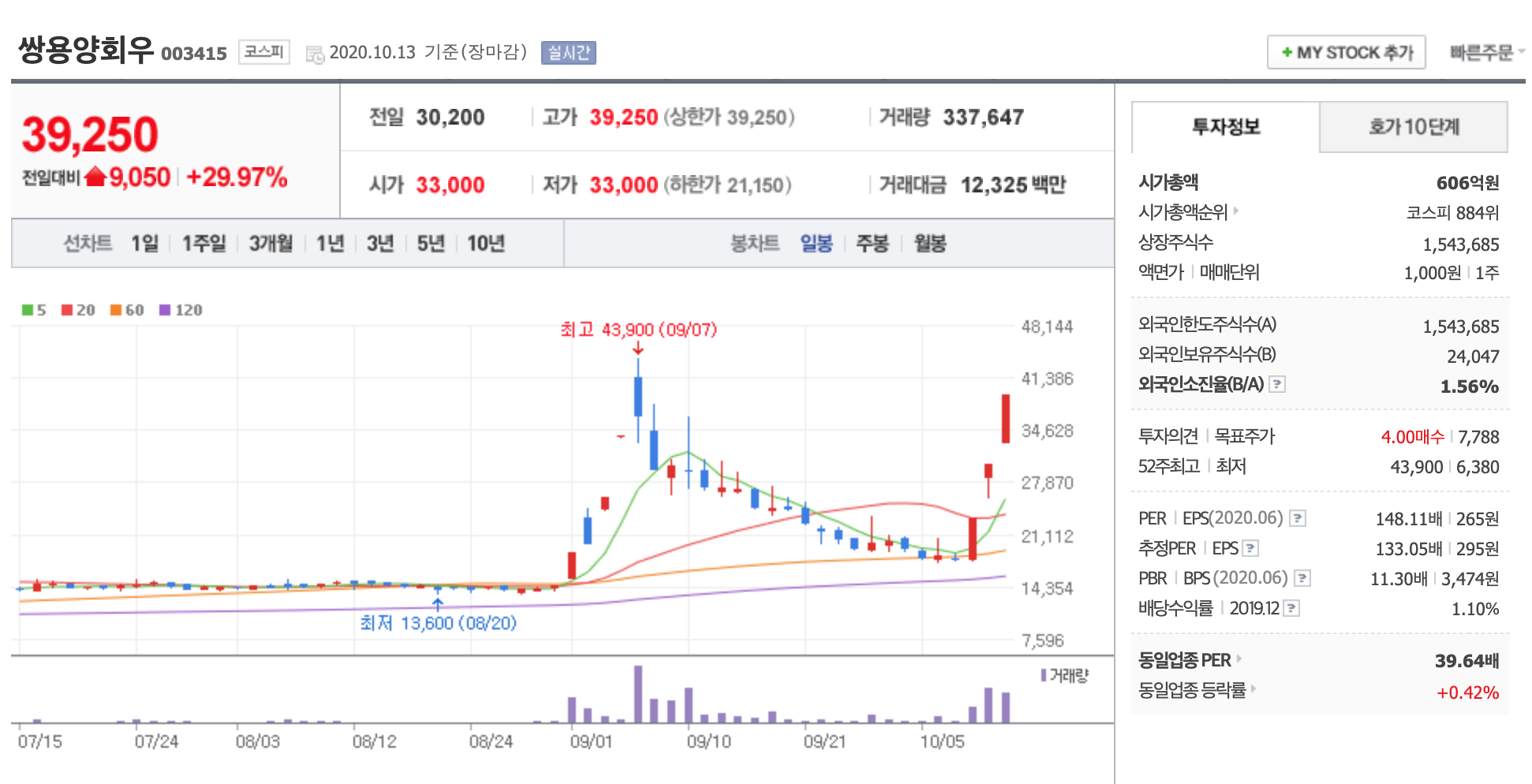1532x784 pixels.
Task: Select the 1주일 line chart period
Action: pyautogui.click(x=204, y=243)
